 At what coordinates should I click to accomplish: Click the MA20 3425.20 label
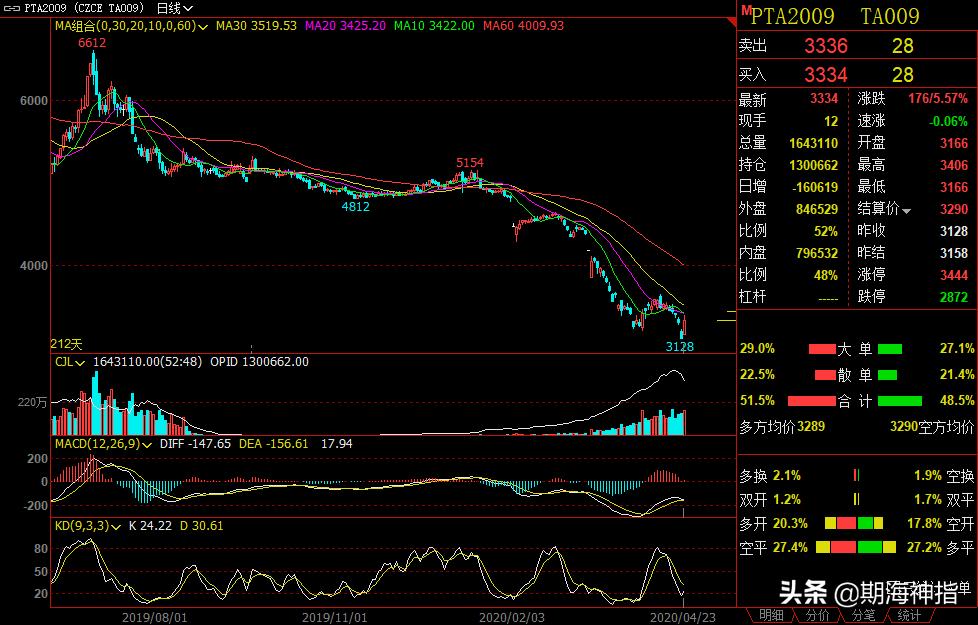click(x=346, y=26)
